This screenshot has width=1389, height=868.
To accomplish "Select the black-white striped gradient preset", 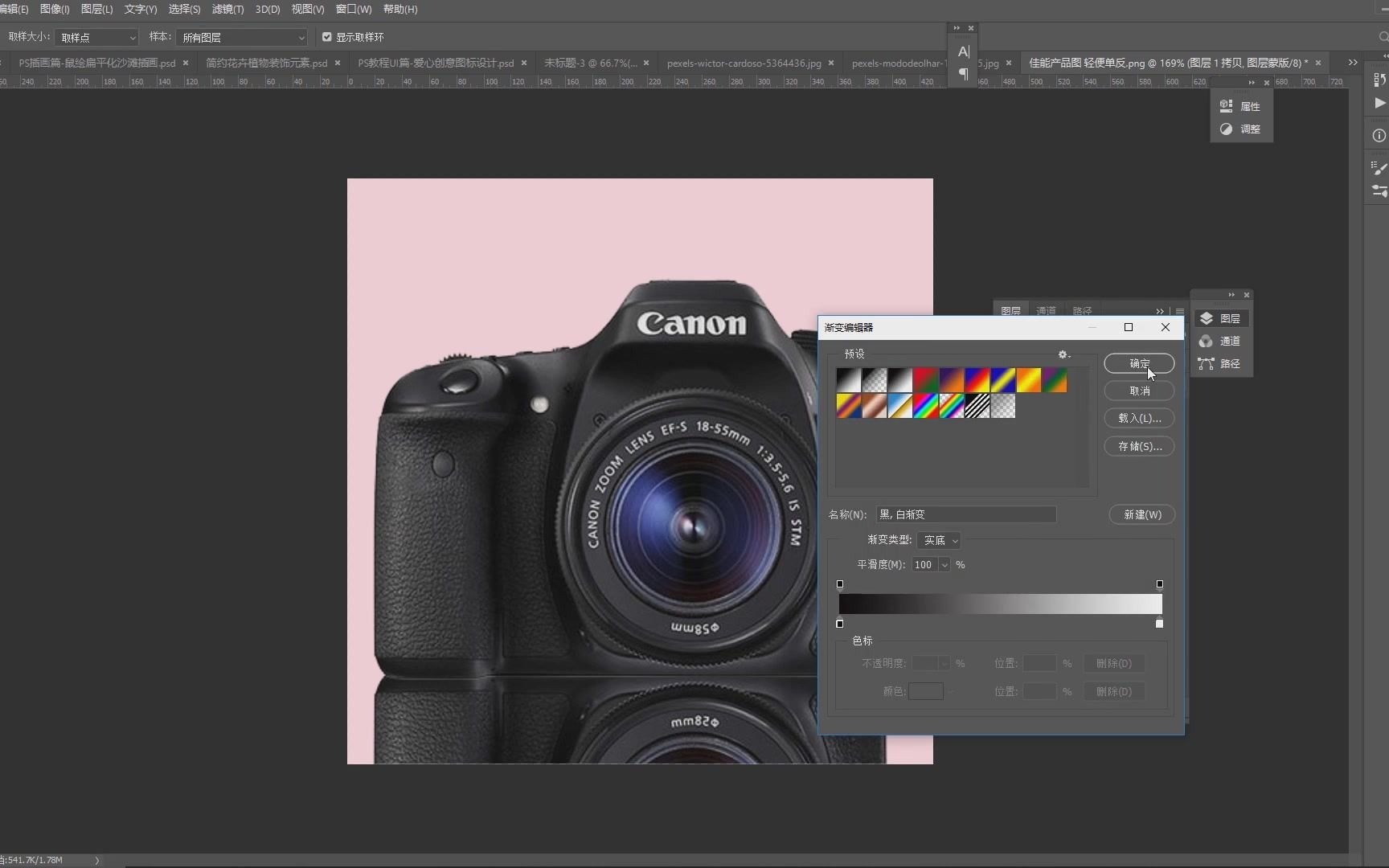I will click(x=977, y=406).
